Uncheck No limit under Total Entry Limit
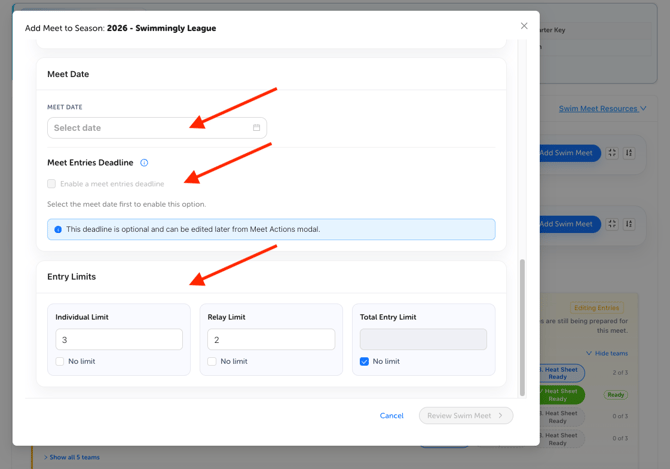This screenshot has width=670, height=469. coord(364,361)
